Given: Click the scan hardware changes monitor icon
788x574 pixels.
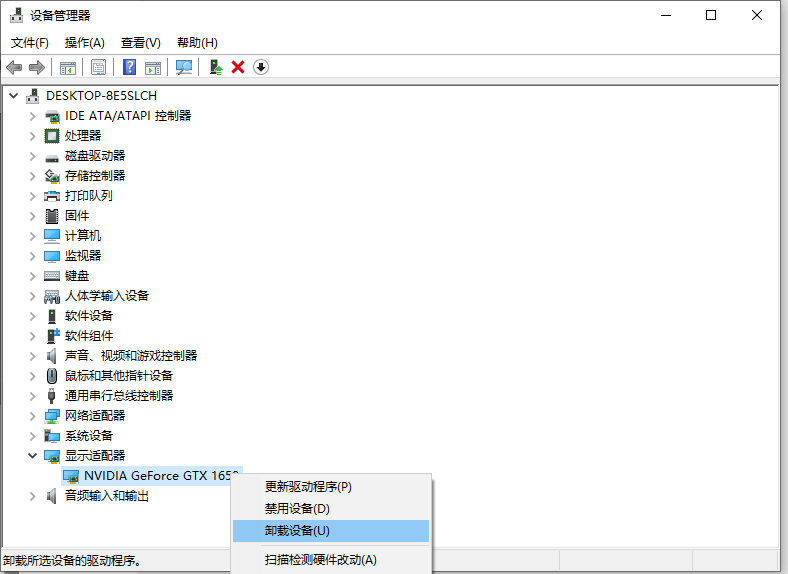Looking at the screenshot, I should pos(184,67).
